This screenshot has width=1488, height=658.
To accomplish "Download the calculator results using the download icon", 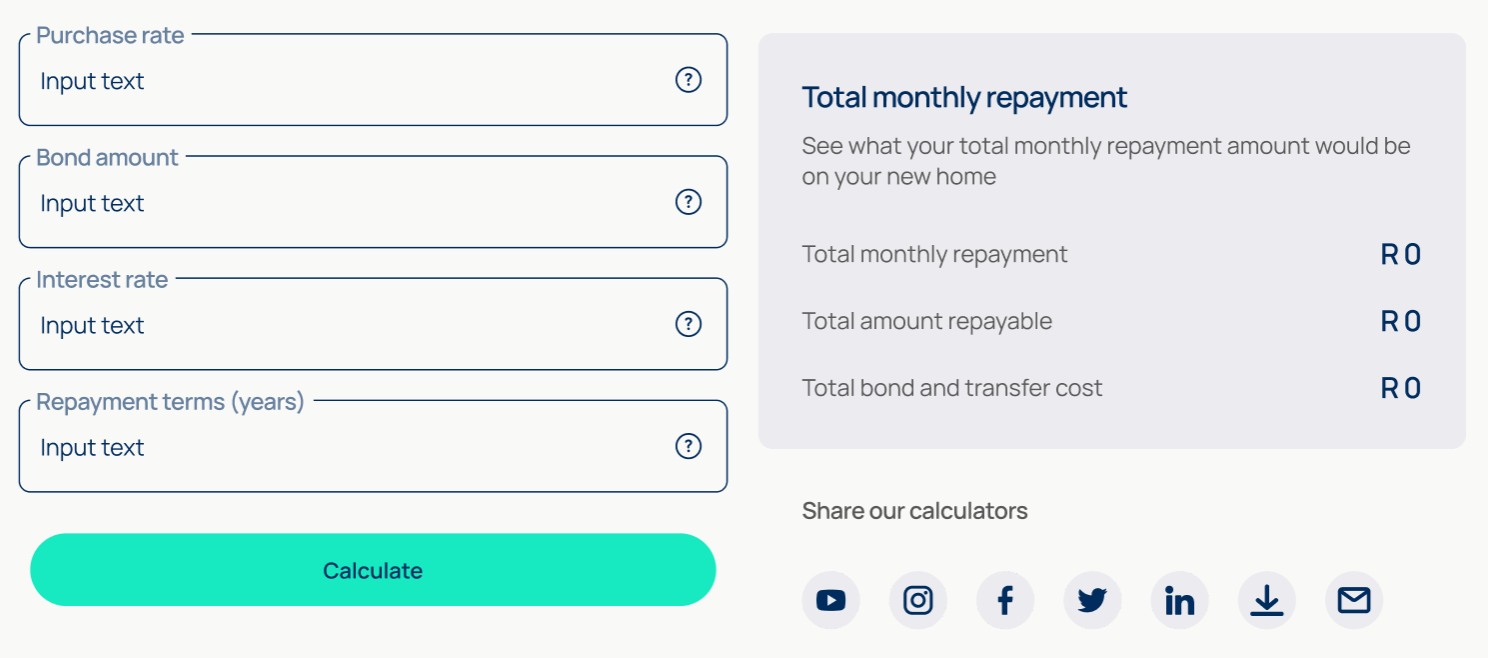I will (1267, 600).
